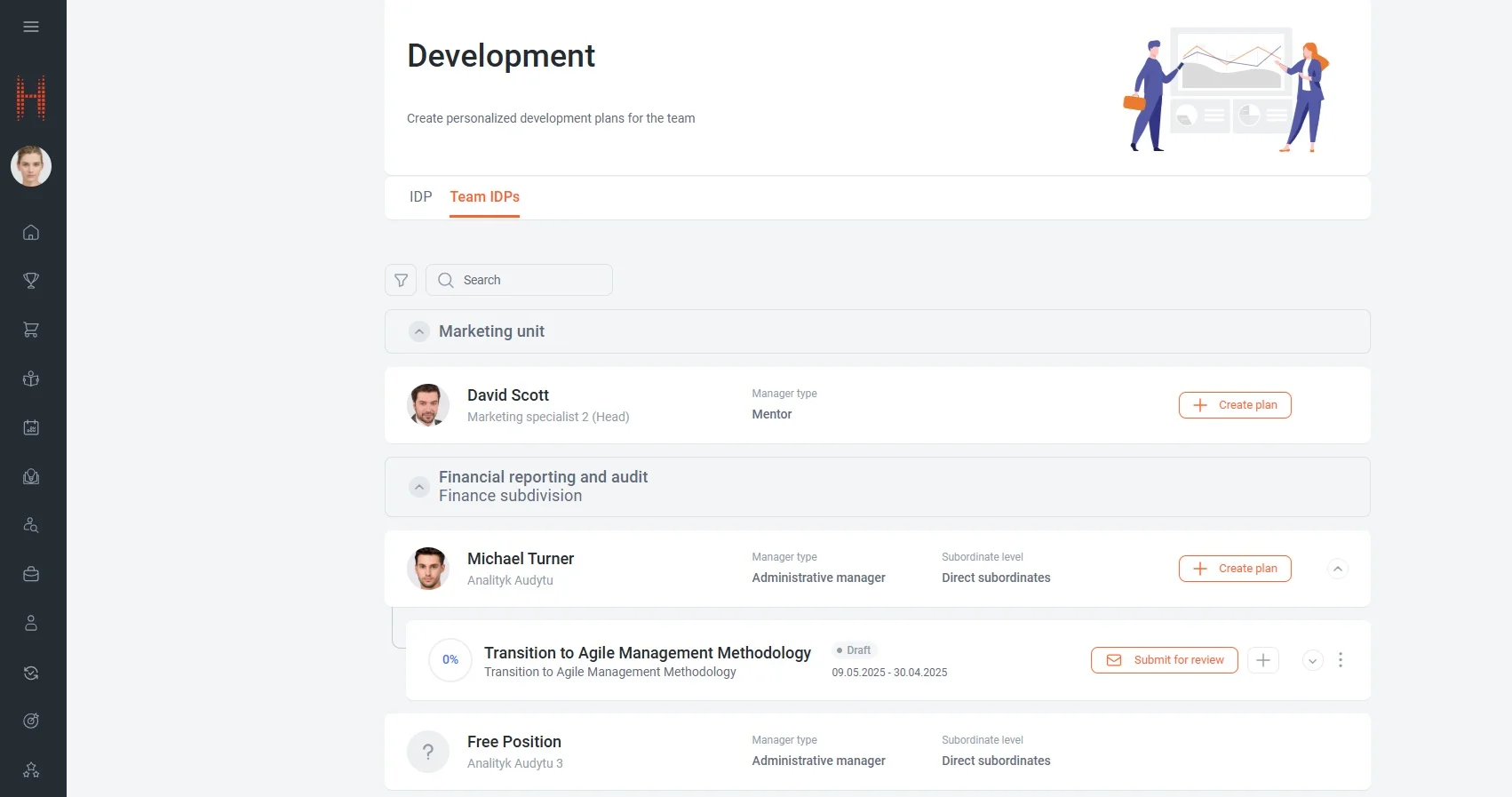1512x797 pixels.
Task: Click the target goals icon in sidebar
Action: tap(31, 721)
